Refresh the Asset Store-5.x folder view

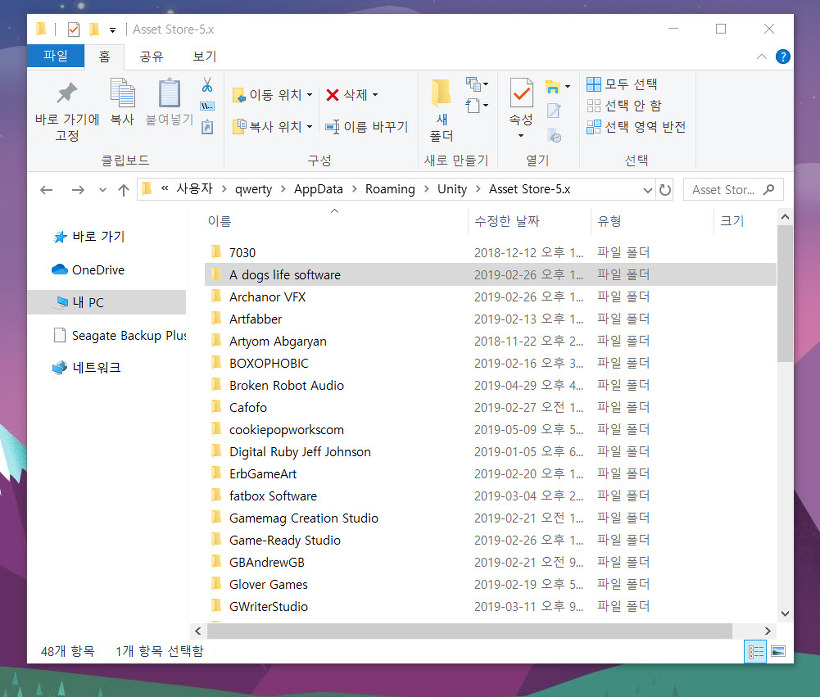pos(665,190)
